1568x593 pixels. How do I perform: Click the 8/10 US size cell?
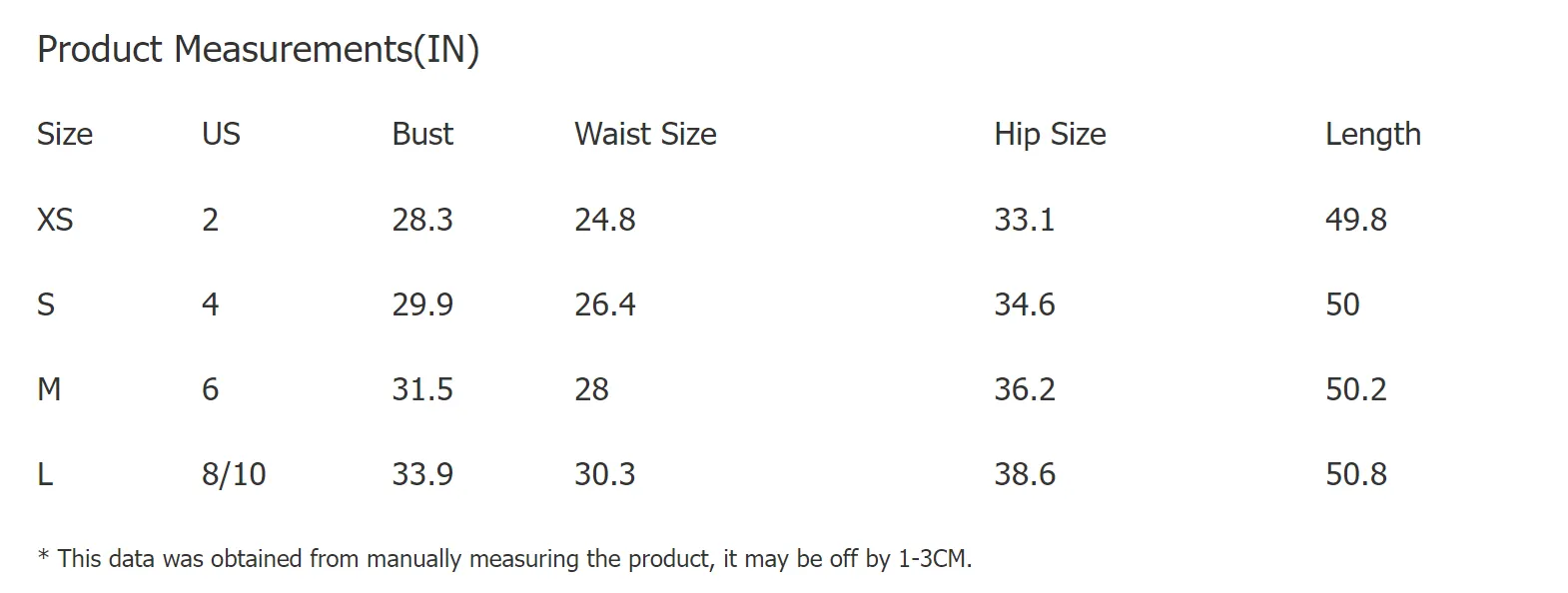pos(234,474)
